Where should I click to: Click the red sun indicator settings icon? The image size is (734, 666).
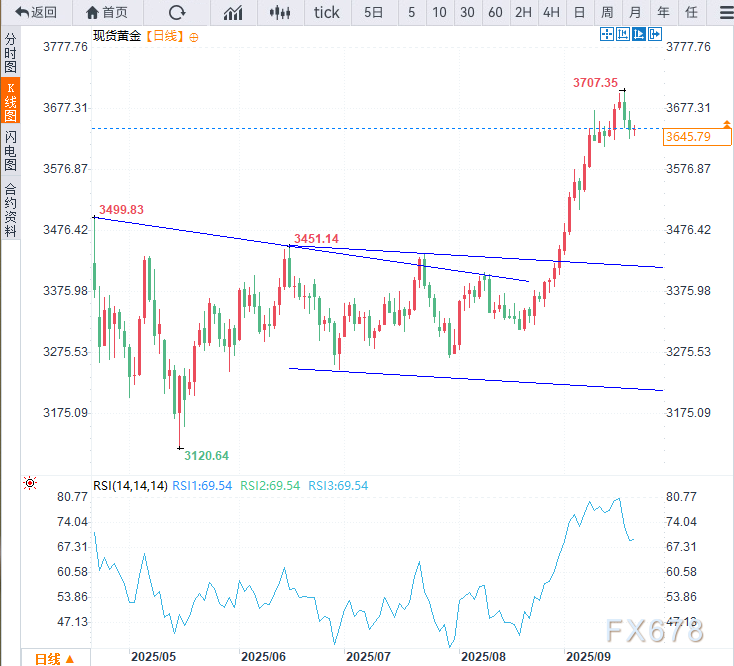click(30, 483)
